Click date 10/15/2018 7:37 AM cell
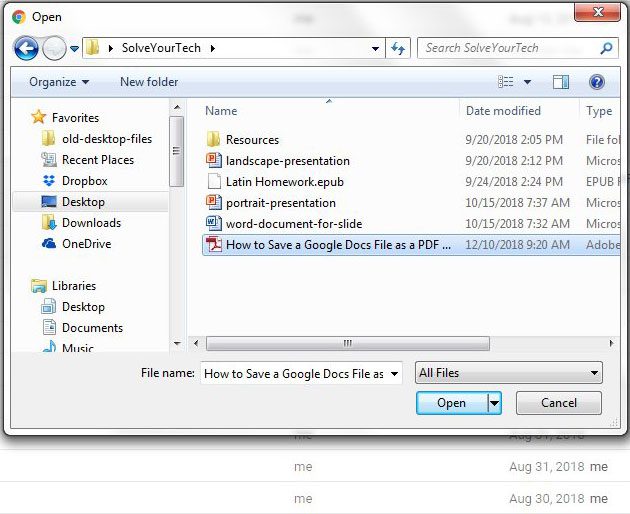The width and height of the screenshot is (630, 514). pyautogui.click(x=517, y=203)
